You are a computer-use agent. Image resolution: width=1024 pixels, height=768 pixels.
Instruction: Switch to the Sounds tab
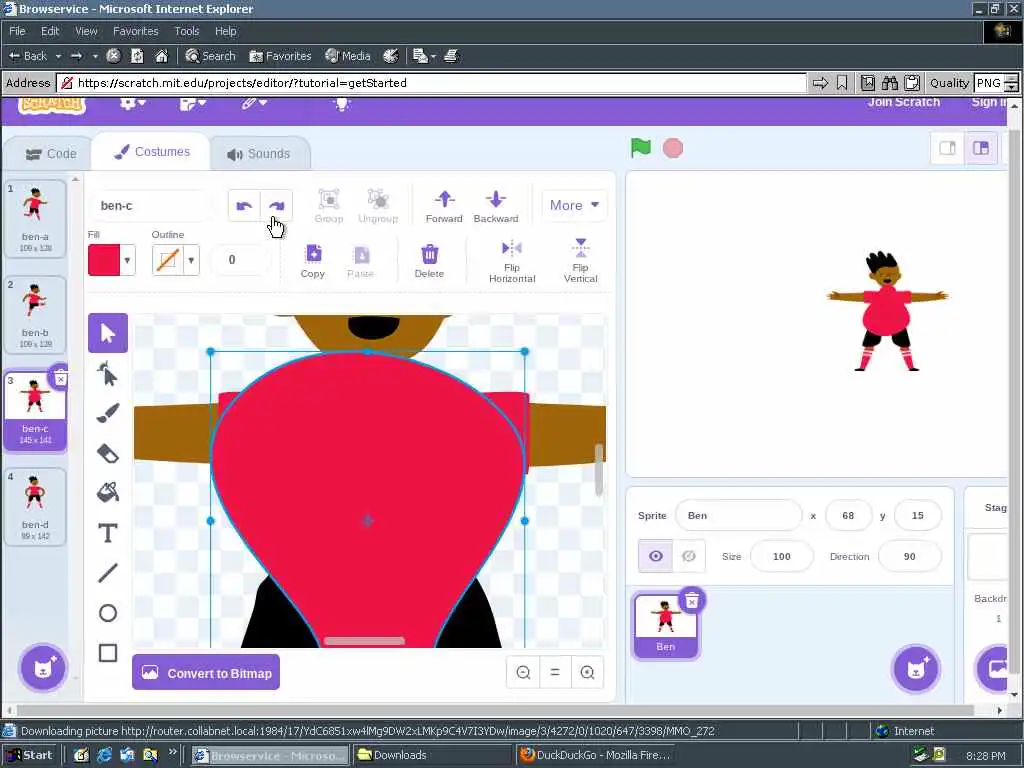click(x=259, y=153)
